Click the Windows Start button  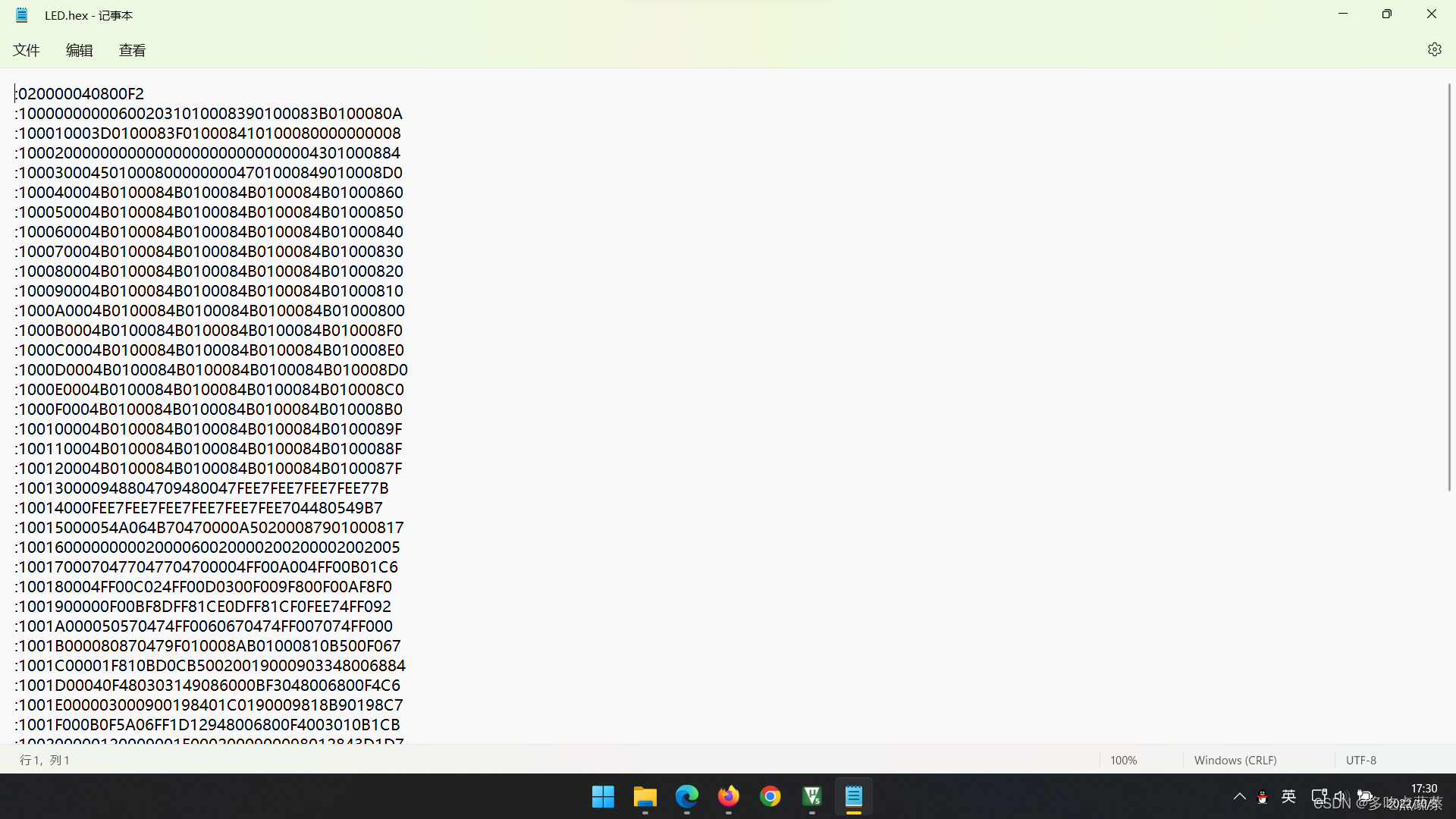[x=603, y=796]
